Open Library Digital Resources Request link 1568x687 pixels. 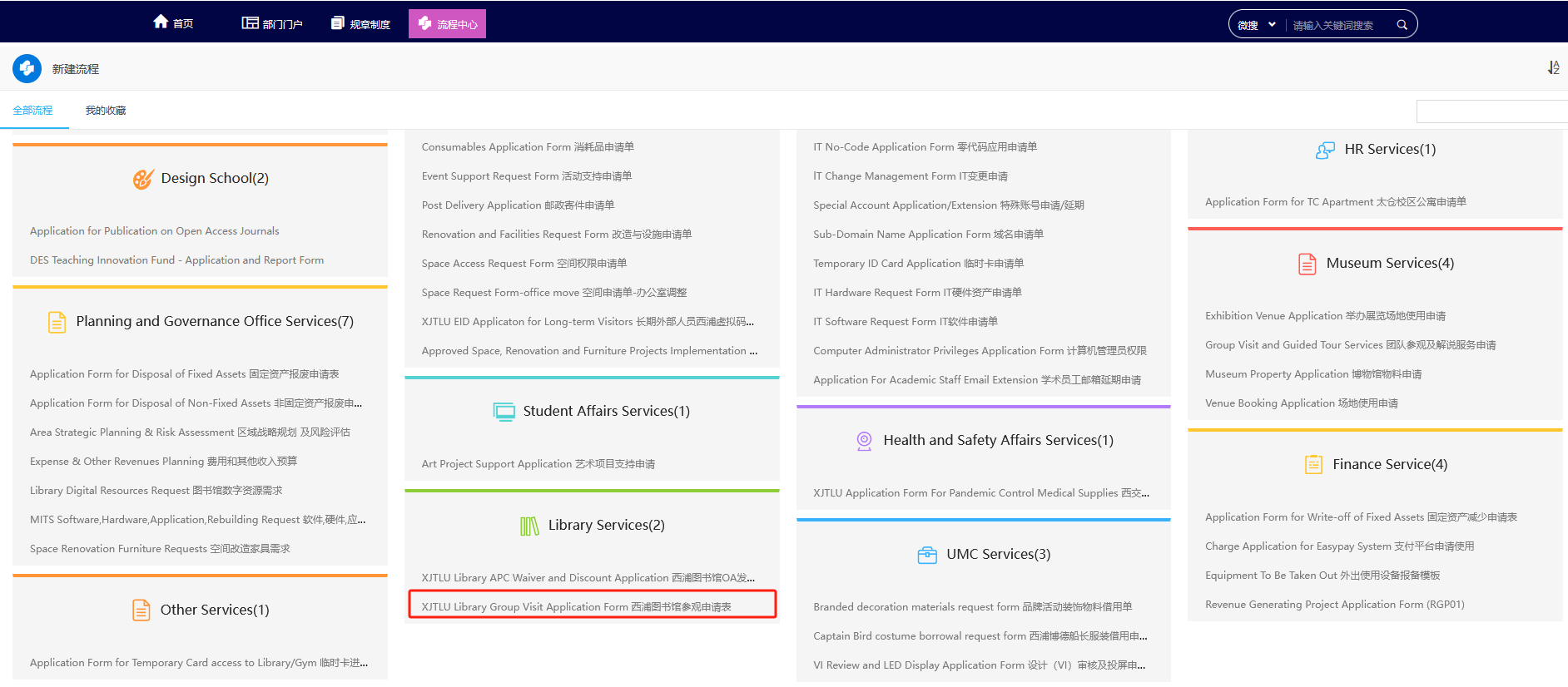[x=156, y=491]
